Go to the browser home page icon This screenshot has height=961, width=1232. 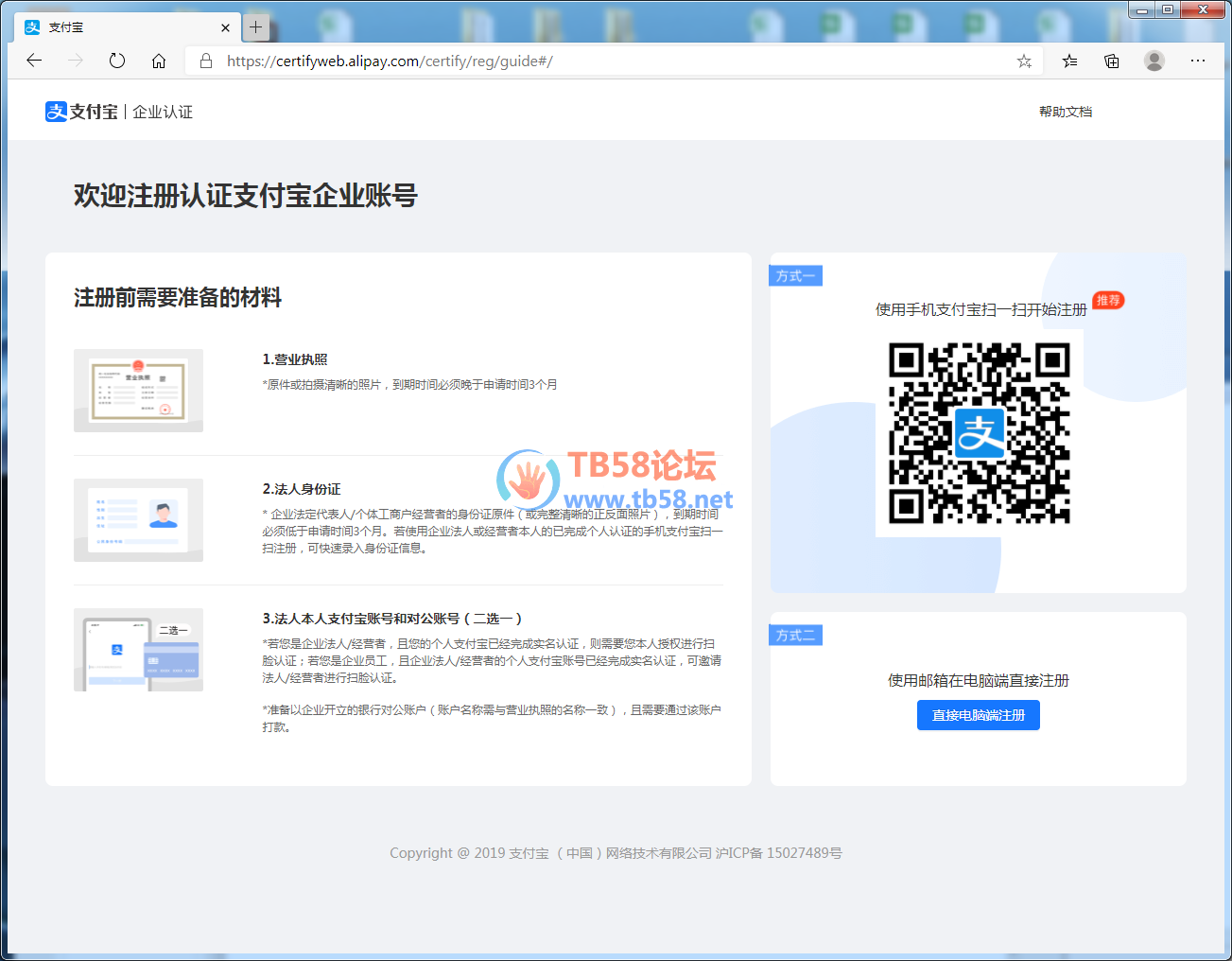pos(159,61)
